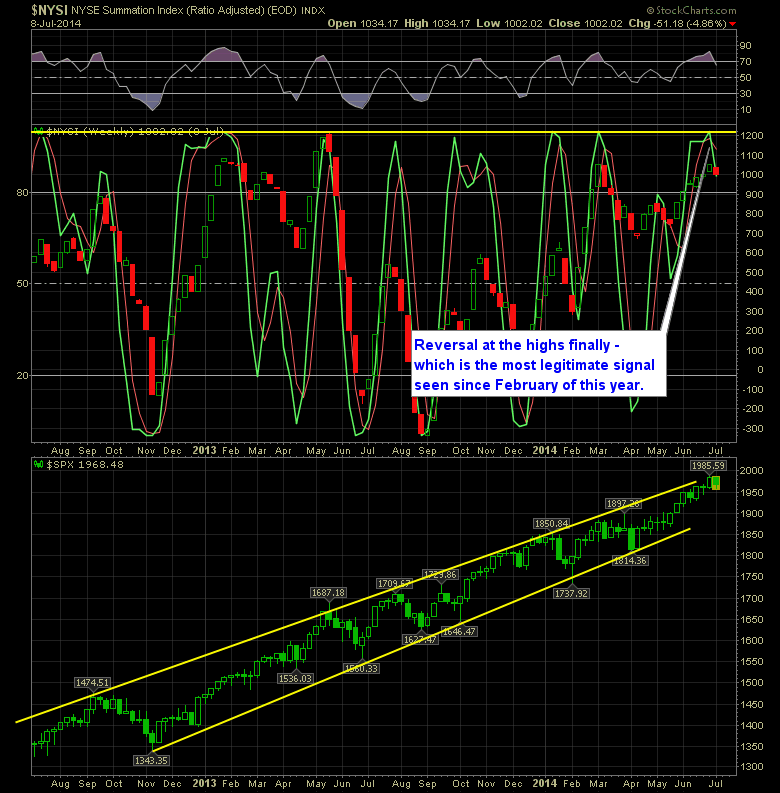Click the $NYSI ticker symbol heading

click(x=49, y=10)
